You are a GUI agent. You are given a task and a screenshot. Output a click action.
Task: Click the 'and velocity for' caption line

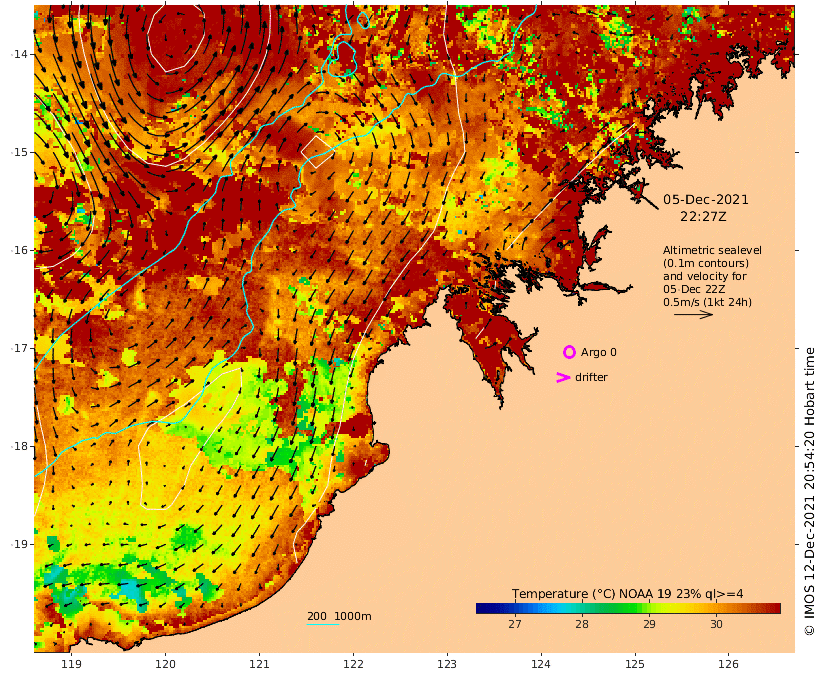[x=705, y=276]
